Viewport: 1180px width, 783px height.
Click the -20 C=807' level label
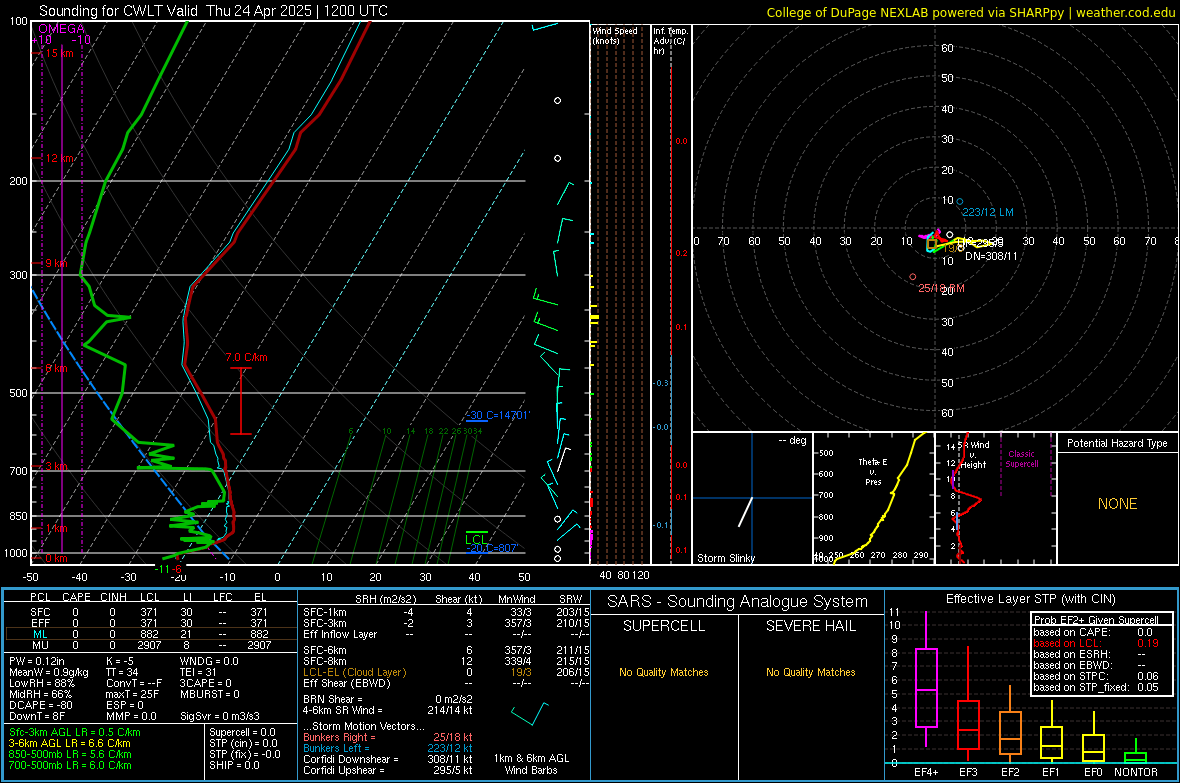pyautogui.click(x=492, y=548)
